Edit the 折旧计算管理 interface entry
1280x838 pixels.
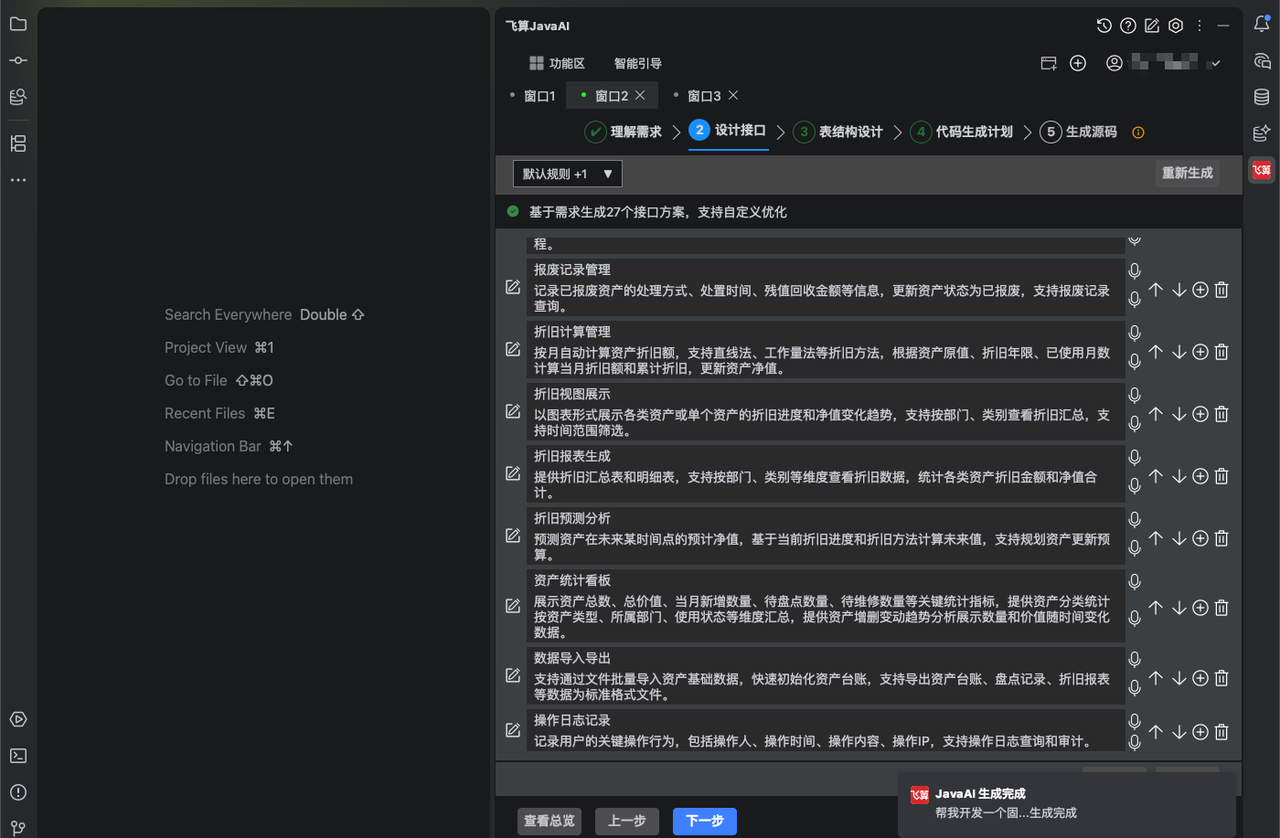pos(513,349)
